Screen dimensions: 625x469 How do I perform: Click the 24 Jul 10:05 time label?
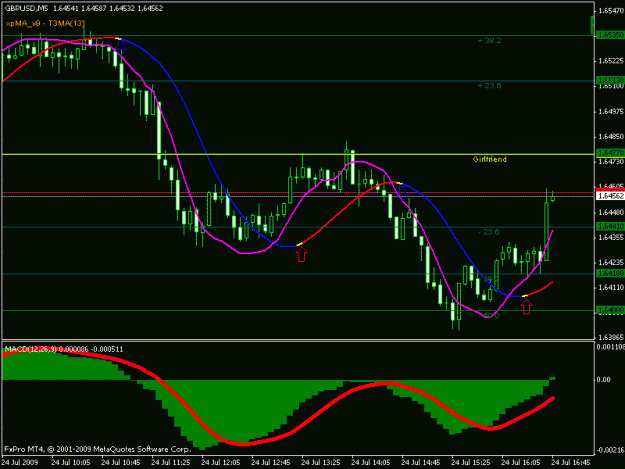pyautogui.click(x=71, y=463)
